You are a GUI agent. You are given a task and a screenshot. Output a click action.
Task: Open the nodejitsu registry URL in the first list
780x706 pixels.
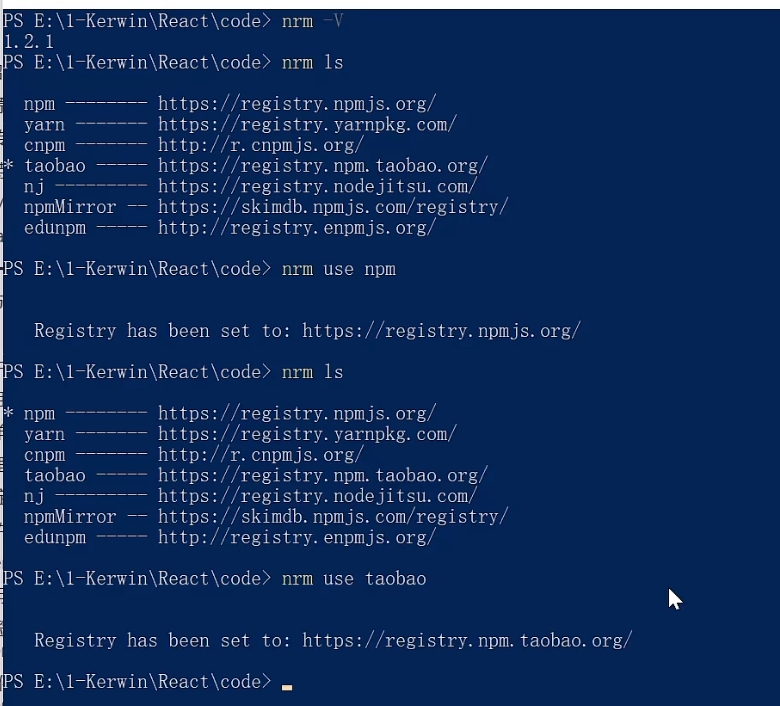point(317,186)
